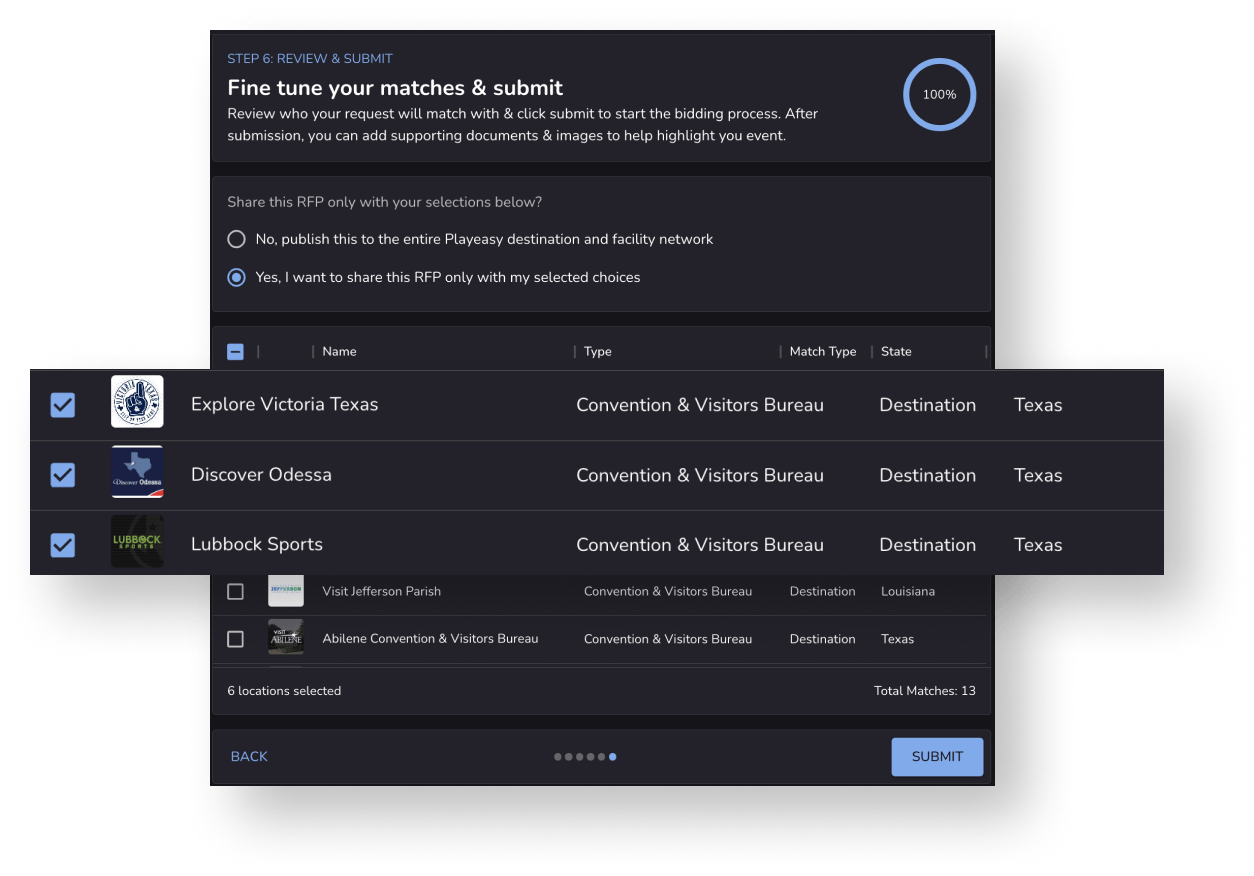Click the Explore Victoria Texas logo

tap(137, 400)
